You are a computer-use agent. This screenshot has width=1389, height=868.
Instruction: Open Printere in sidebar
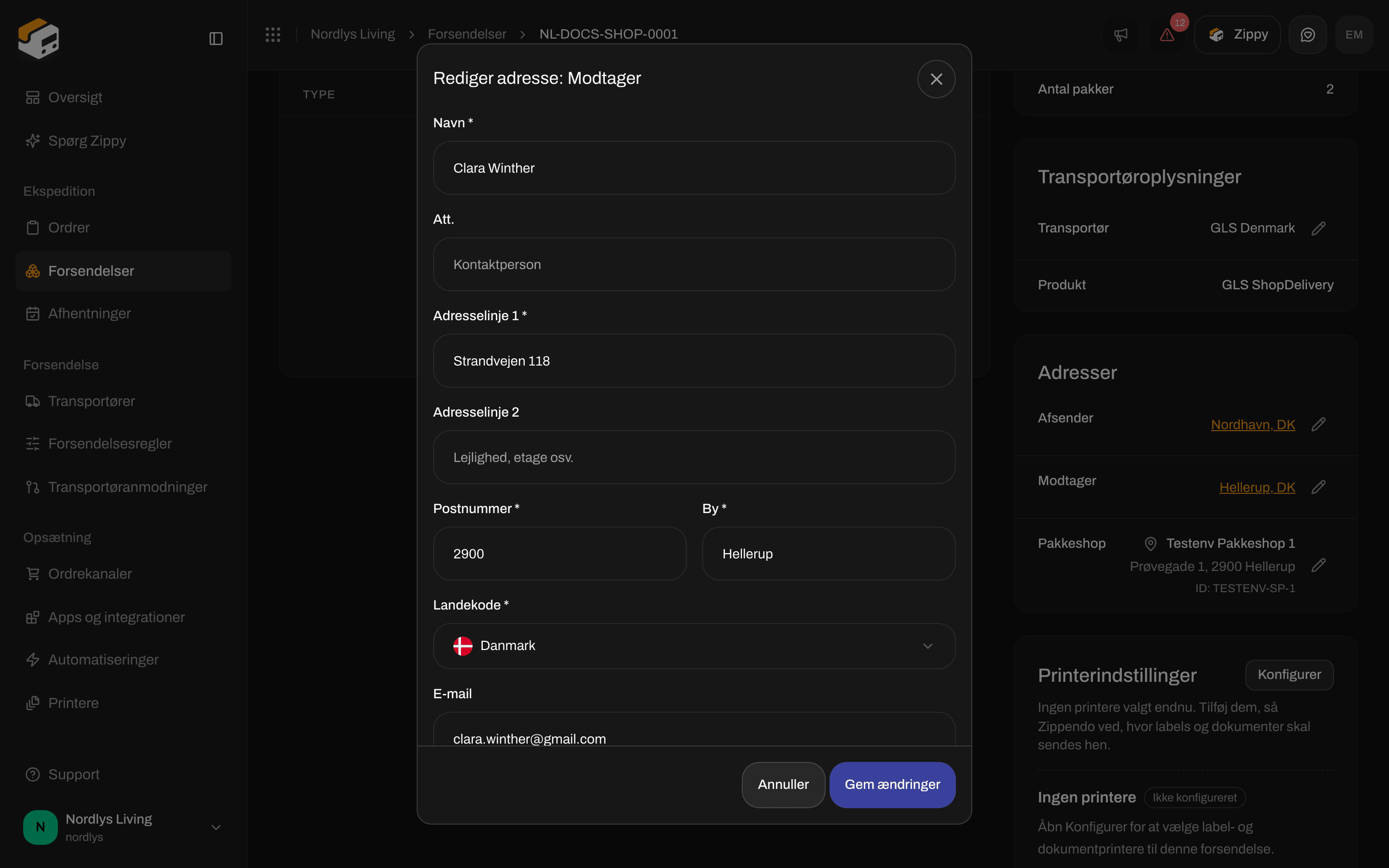coord(123,703)
